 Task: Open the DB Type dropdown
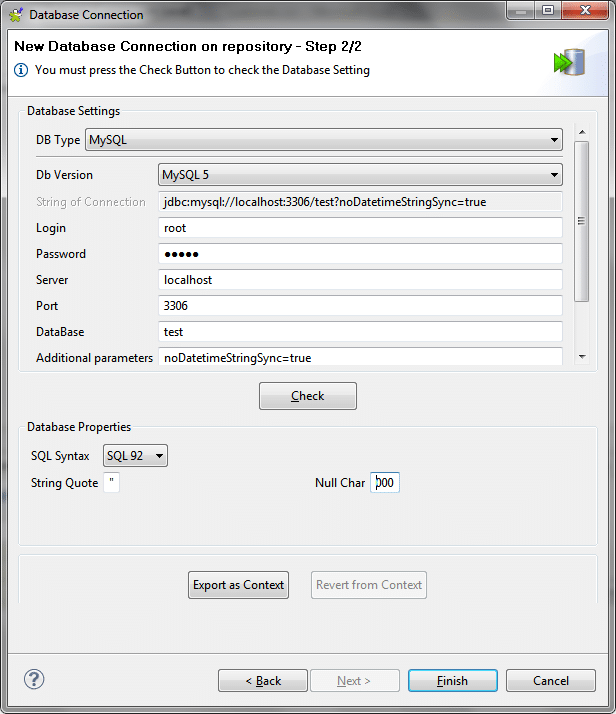324,140
